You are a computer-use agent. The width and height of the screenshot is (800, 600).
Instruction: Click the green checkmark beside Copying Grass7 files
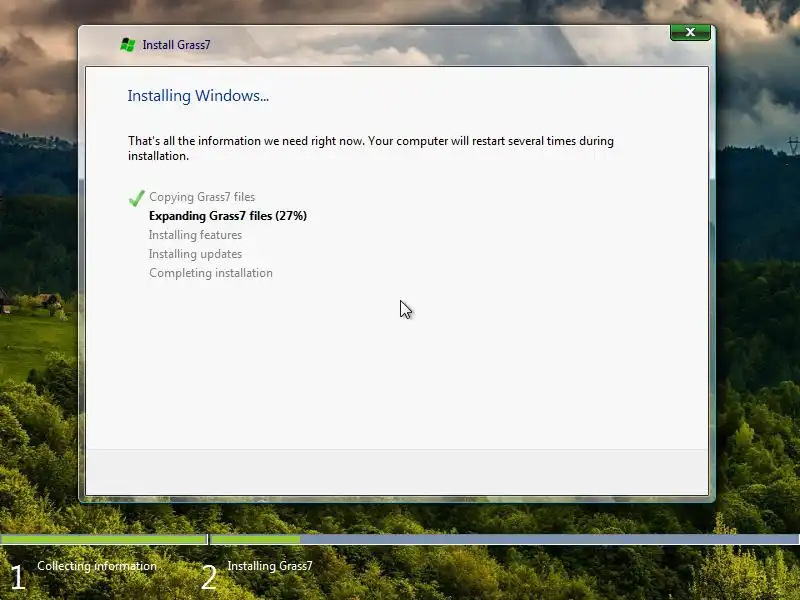(x=137, y=197)
